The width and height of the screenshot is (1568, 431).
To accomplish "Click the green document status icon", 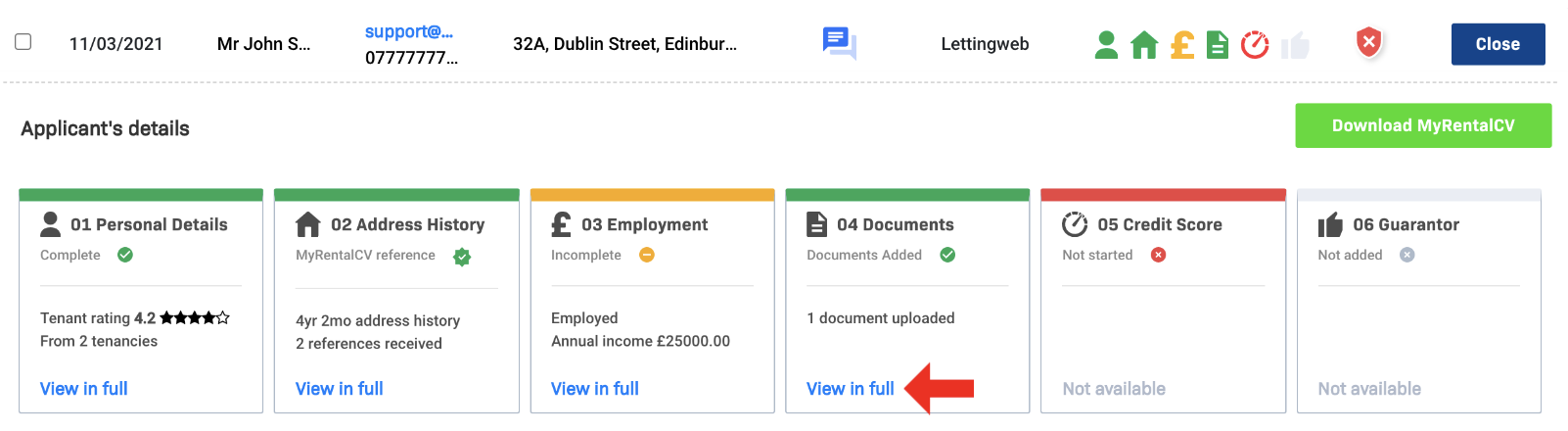I will (1218, 45).
